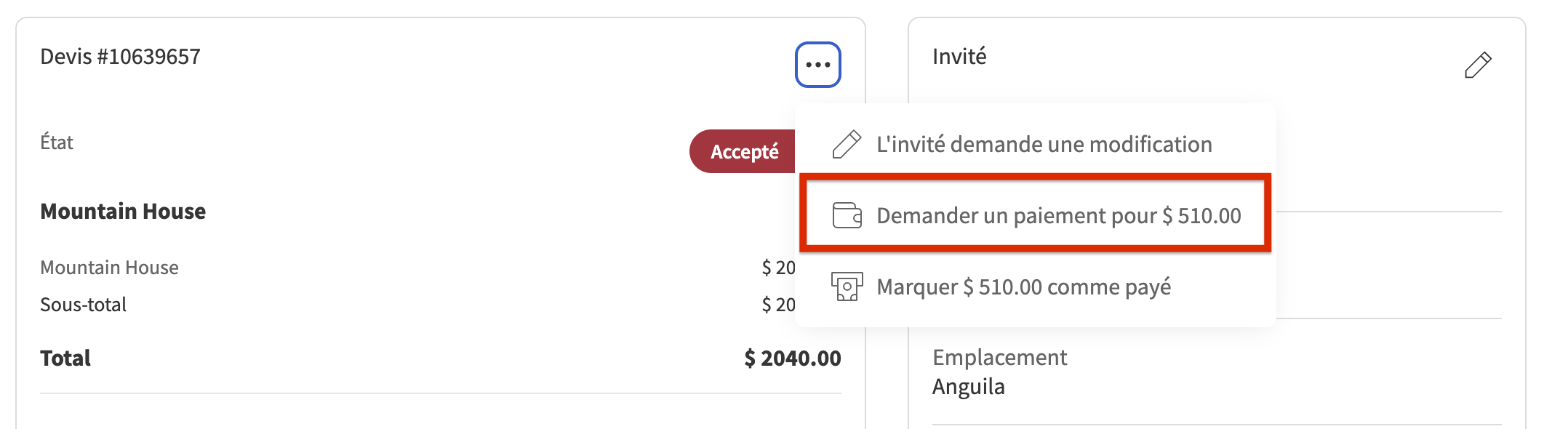This screenshot has width=1568, height=429.
Task: Click the Emplacement field label
Action: (x=999, y=357)
